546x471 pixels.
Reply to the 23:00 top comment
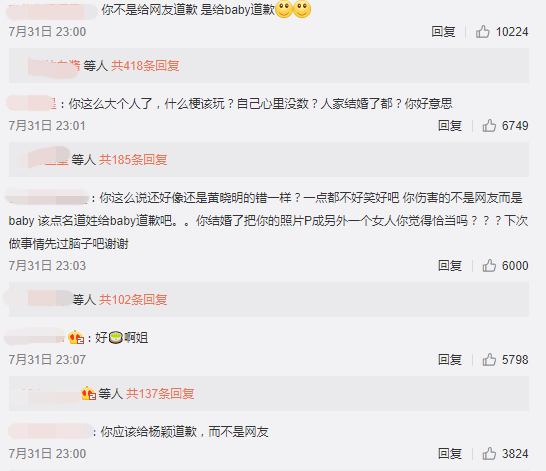[x=443, y=32]
